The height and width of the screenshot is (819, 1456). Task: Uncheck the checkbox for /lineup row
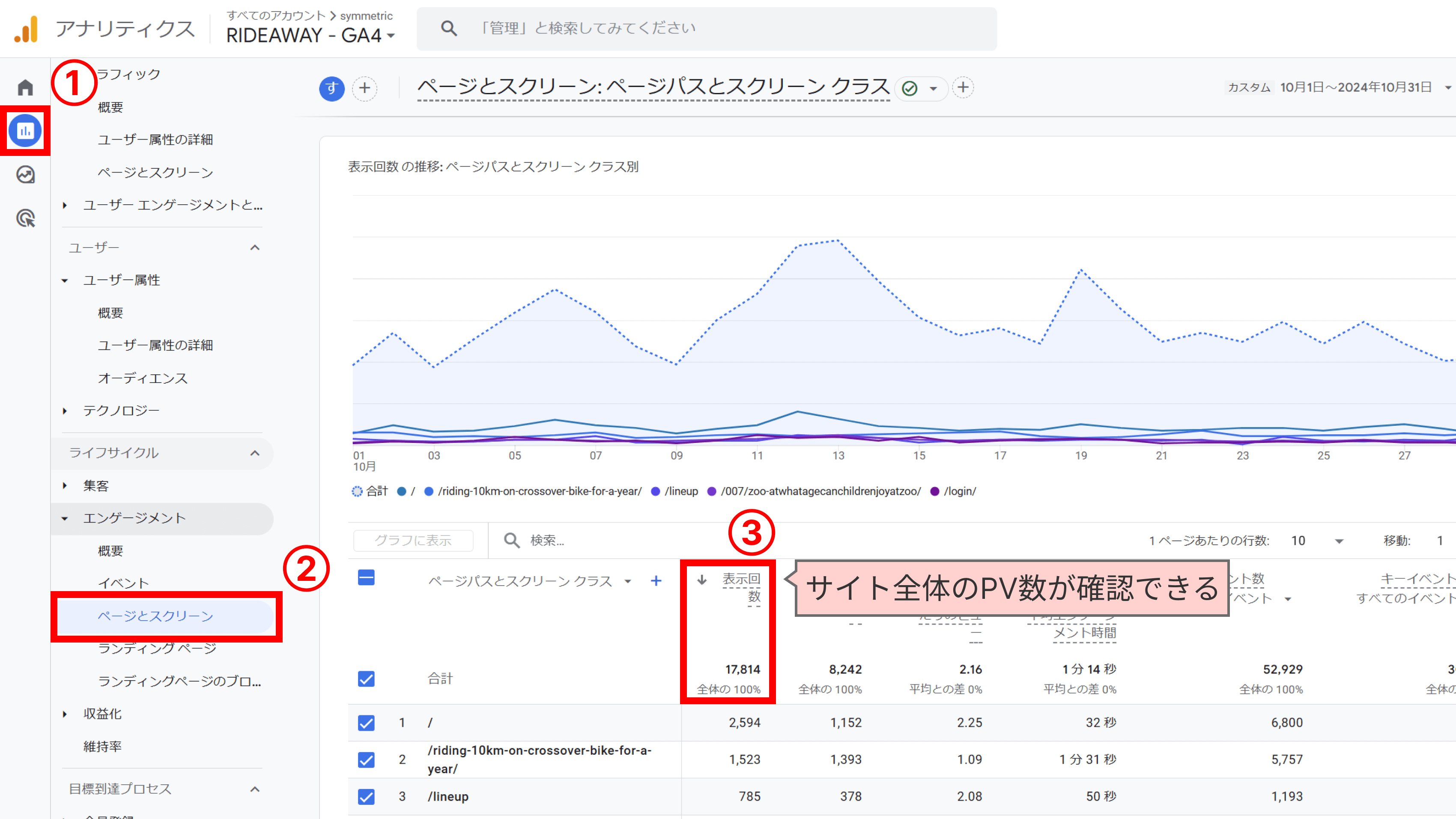pyautogui.click(x=366, y=797)
